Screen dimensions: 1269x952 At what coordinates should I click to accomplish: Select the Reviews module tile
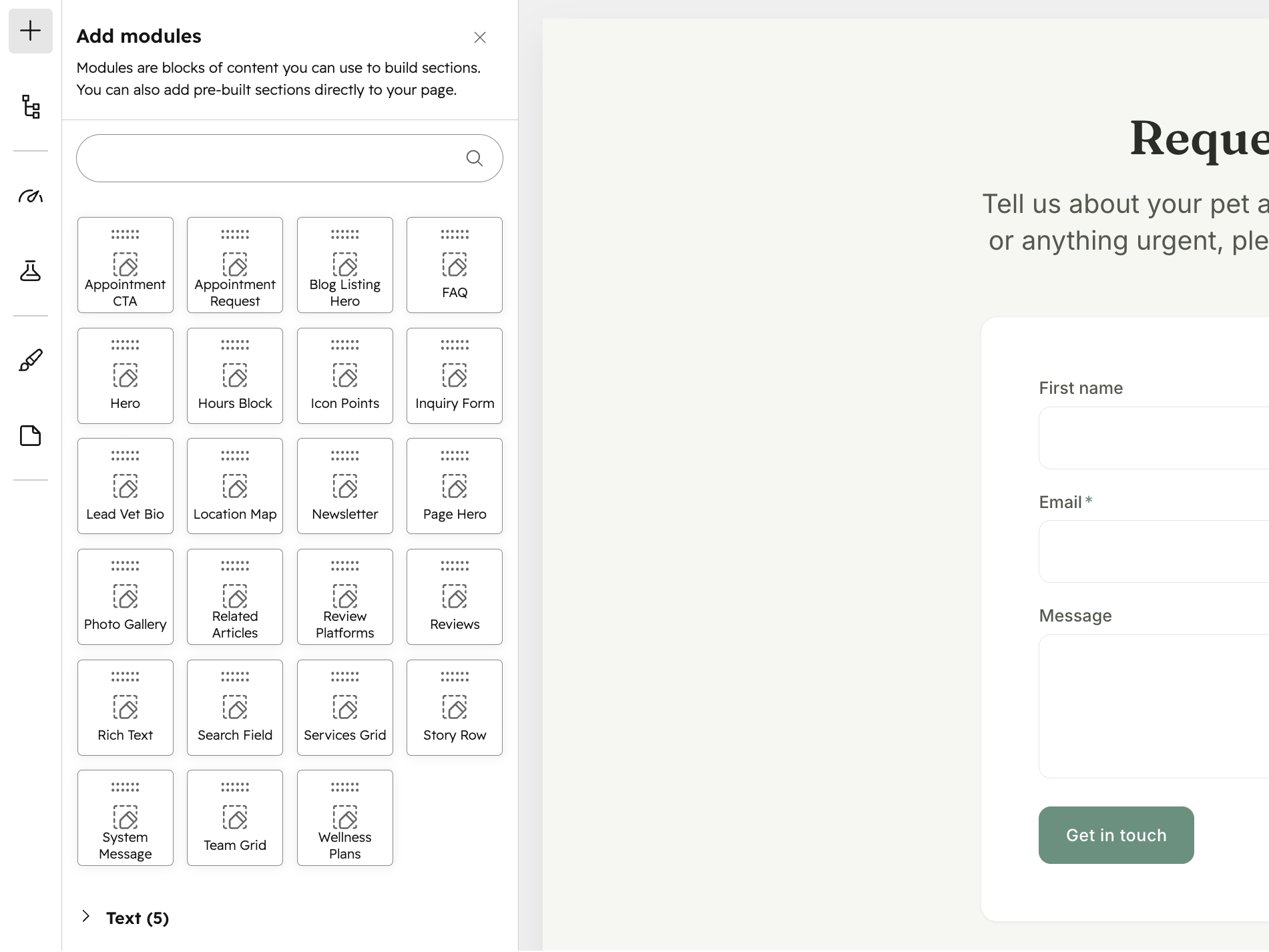coord(455,597)
